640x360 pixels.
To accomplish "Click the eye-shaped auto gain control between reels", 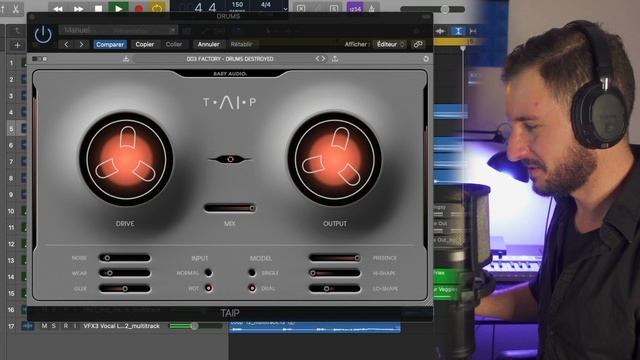I will click(x=230, y=159).
